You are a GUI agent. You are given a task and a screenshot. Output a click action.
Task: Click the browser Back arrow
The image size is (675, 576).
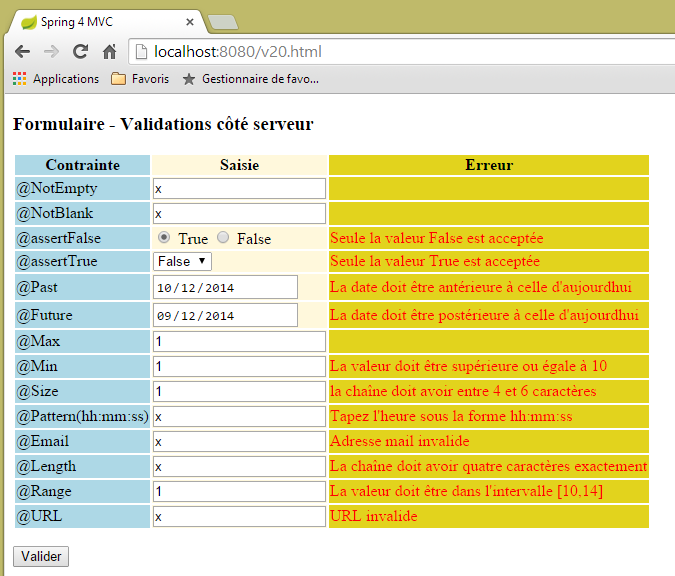click(22, 52)
